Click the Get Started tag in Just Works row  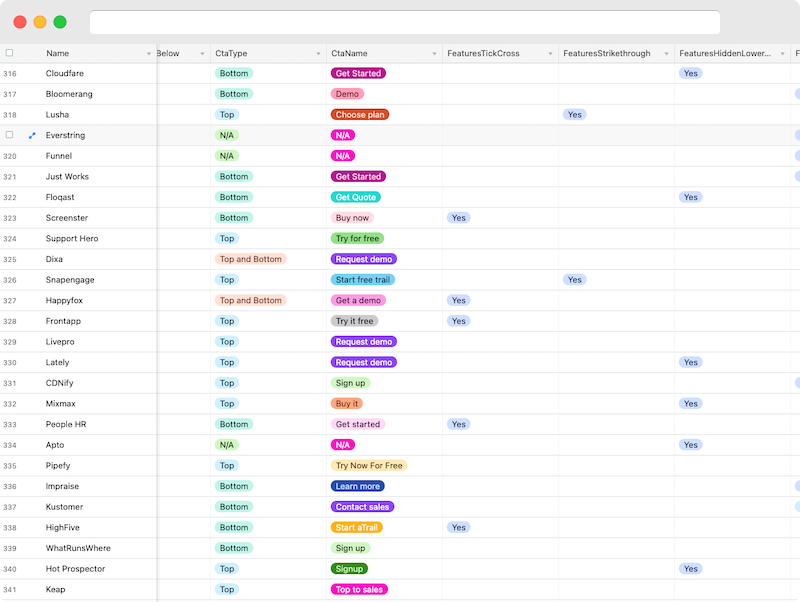358,177
